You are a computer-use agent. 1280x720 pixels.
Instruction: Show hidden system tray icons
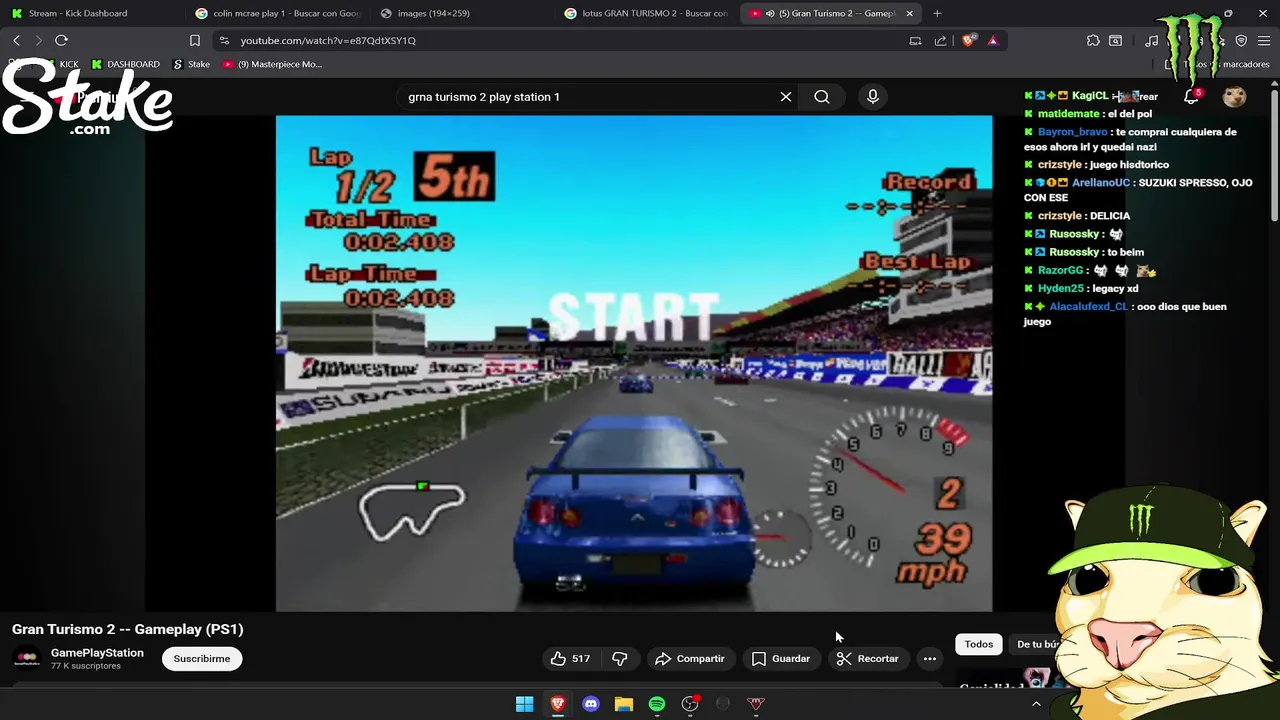(x=1036, y=704)
